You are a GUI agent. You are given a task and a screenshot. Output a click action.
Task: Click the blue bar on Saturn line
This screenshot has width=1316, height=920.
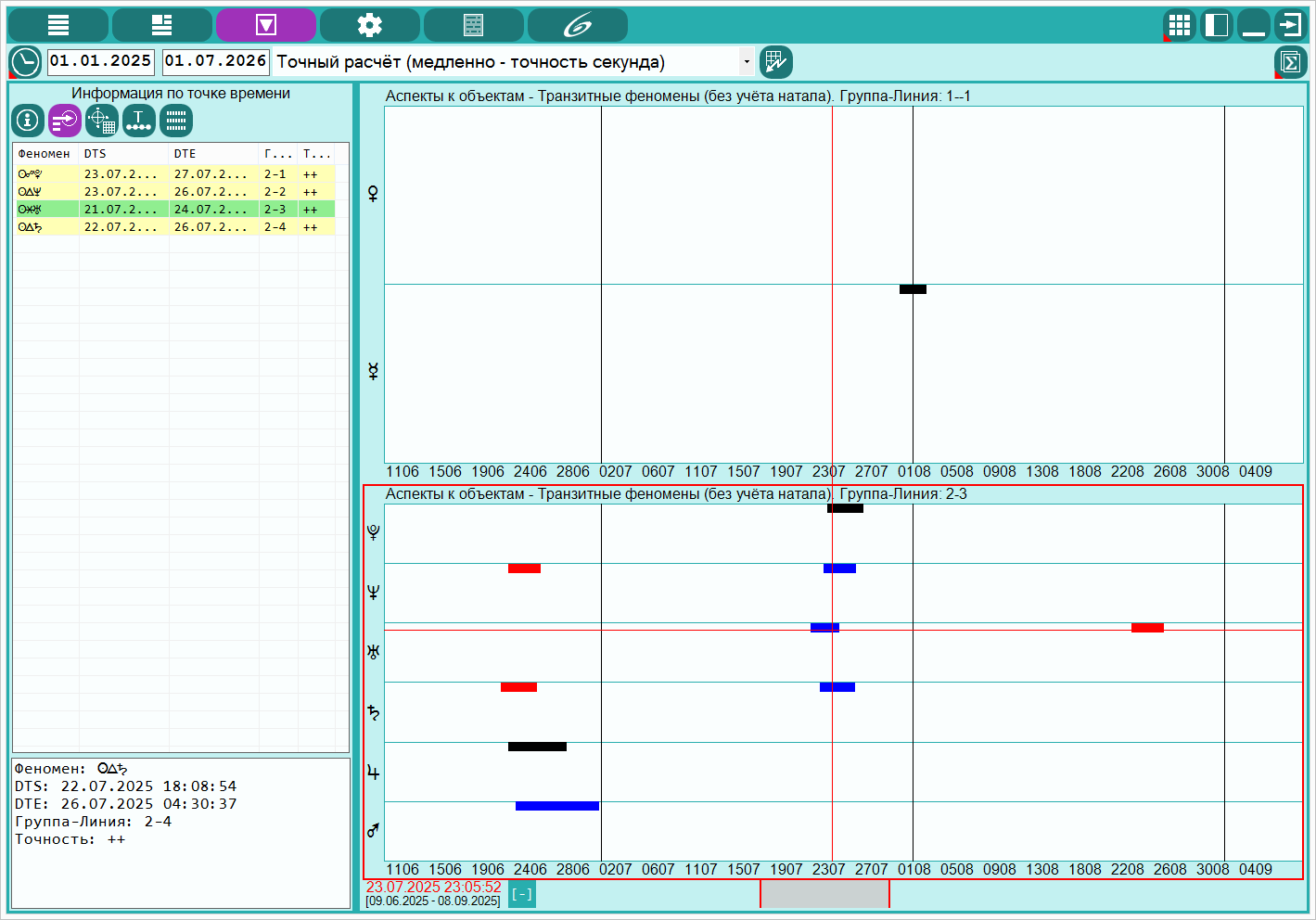(x=837, y=687)
